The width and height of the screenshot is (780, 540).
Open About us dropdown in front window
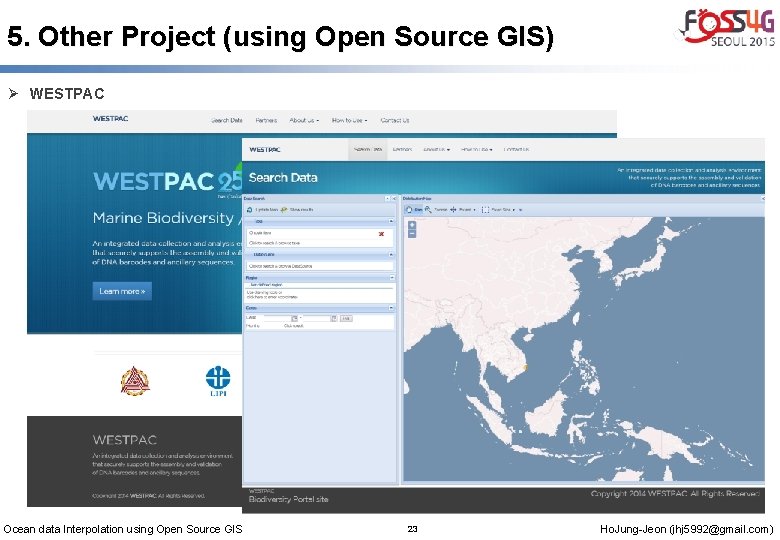[x=436, y=150]
